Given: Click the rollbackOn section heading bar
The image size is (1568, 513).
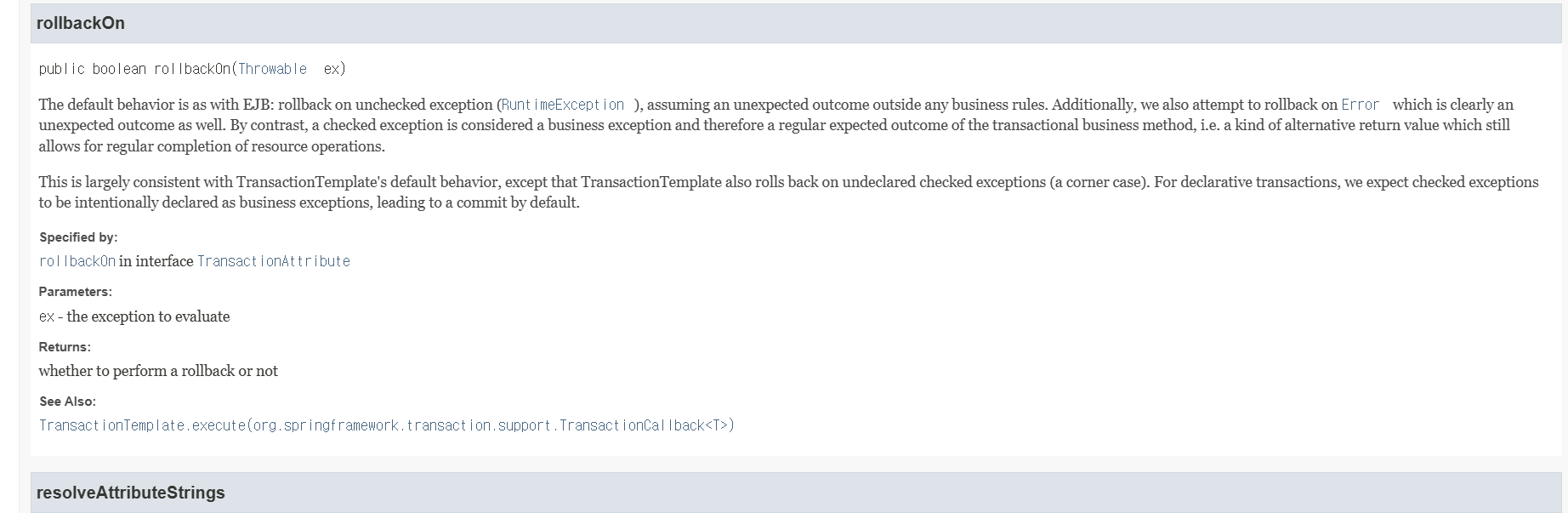Looking at the screenshot, I should [x=796, y=24].
